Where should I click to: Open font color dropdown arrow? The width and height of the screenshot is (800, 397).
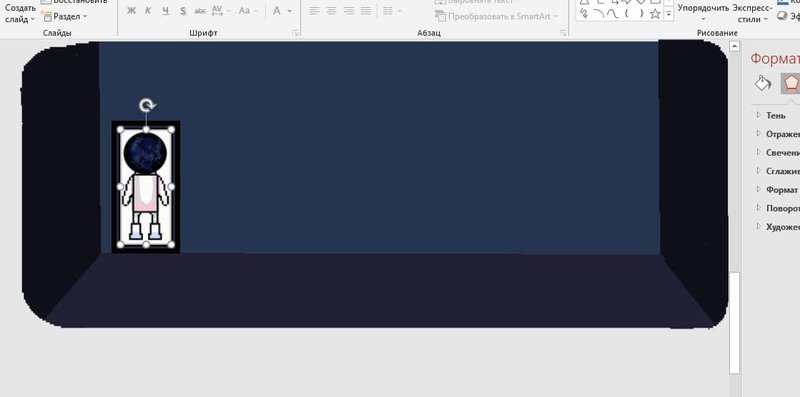tap(290, 11)
